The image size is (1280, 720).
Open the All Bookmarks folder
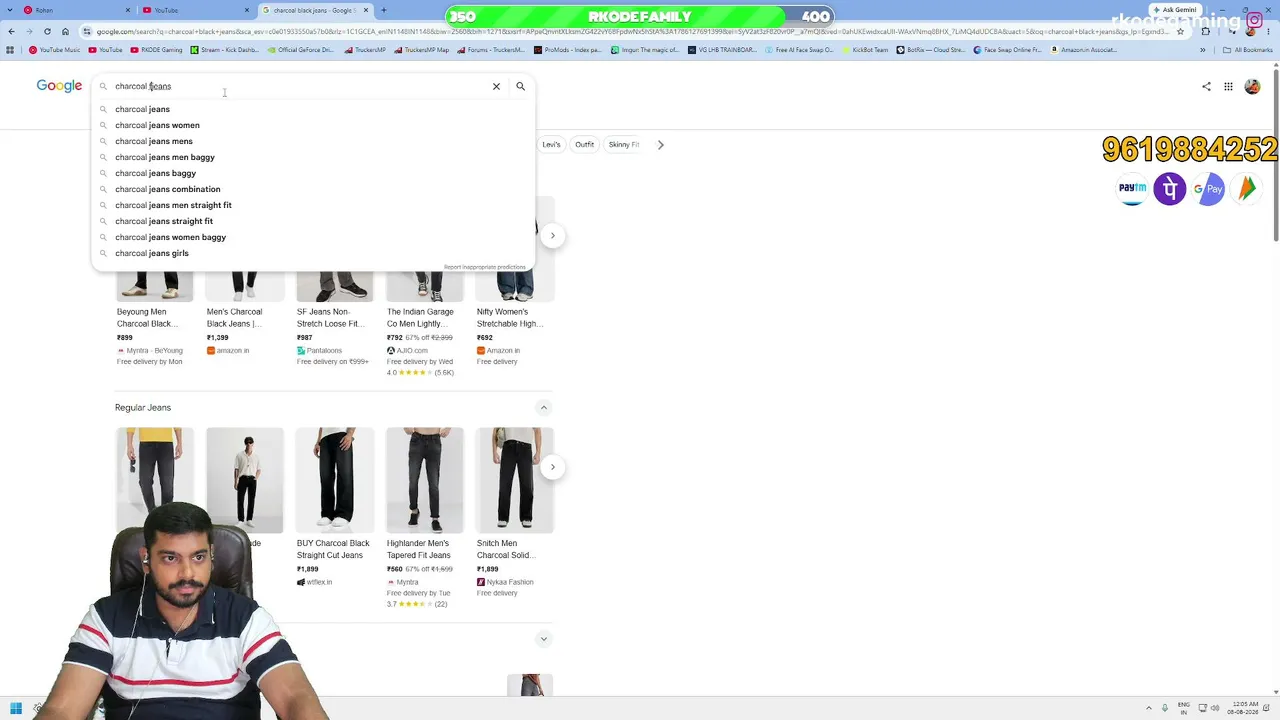1248,50
